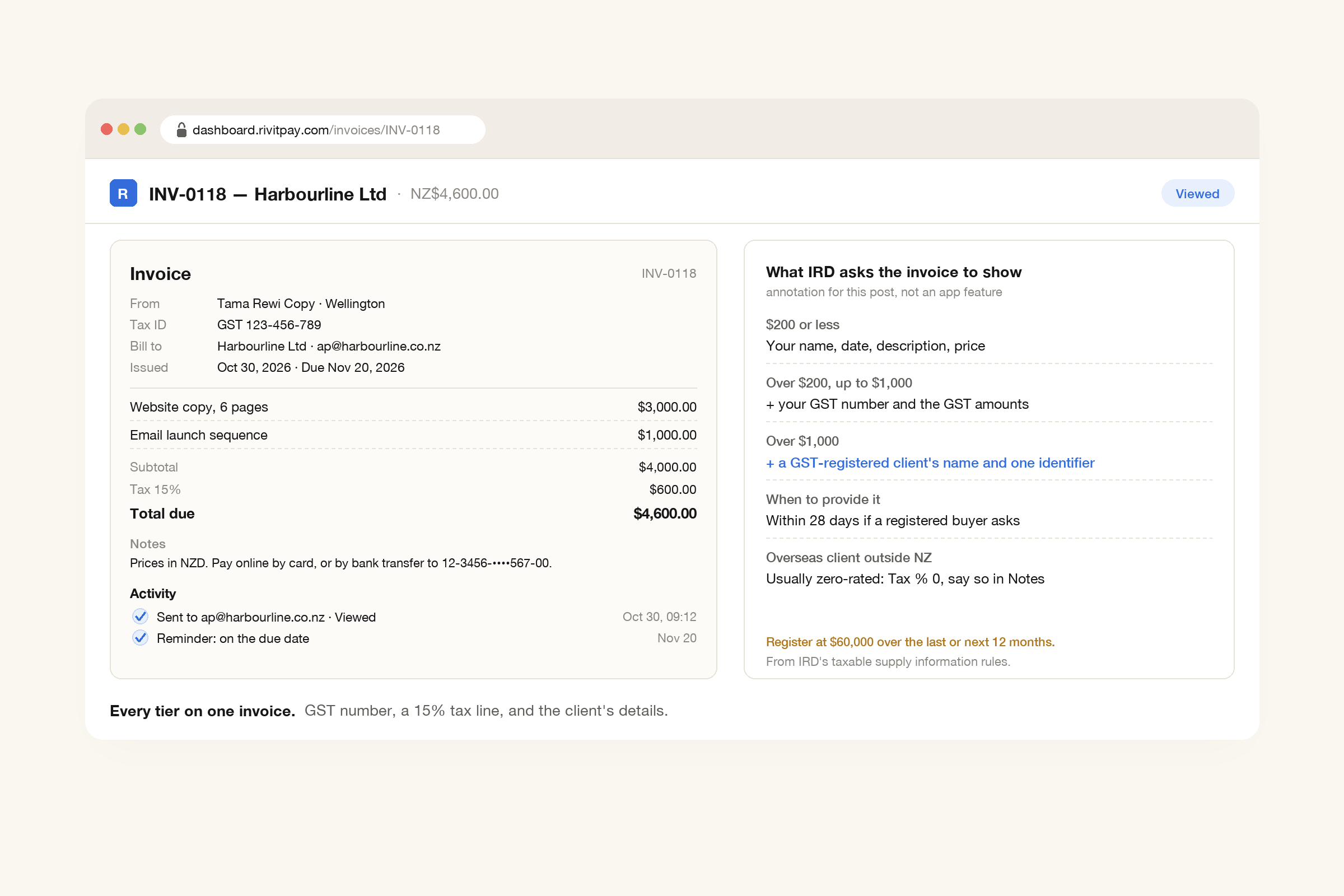
Task: Click the GST 123-456-789 tax ID
Action: (x=269, y=325)
